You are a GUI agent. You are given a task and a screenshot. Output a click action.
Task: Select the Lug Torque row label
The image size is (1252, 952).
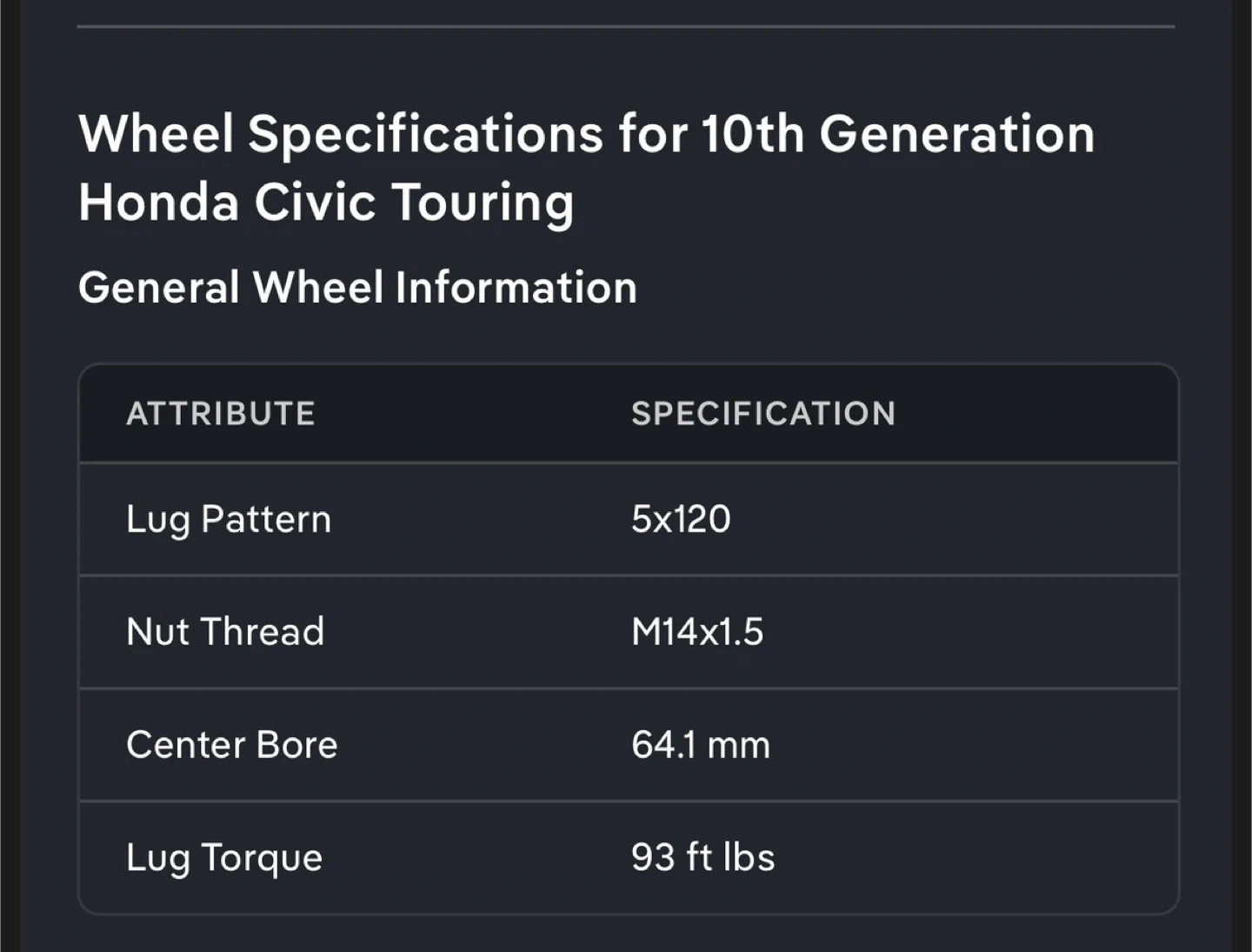pyautogui.click(x=224, y=858)
